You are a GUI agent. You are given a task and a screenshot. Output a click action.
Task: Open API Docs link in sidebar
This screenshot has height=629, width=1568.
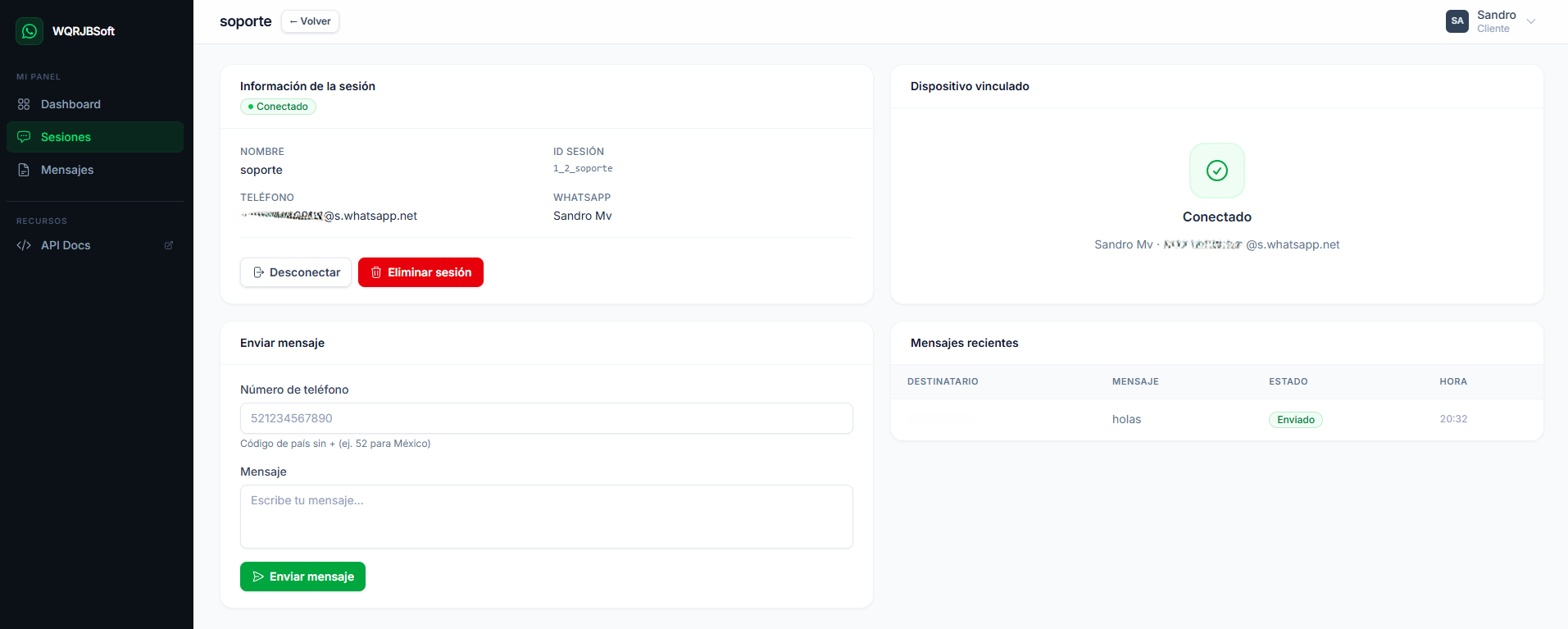coord(66,245)
